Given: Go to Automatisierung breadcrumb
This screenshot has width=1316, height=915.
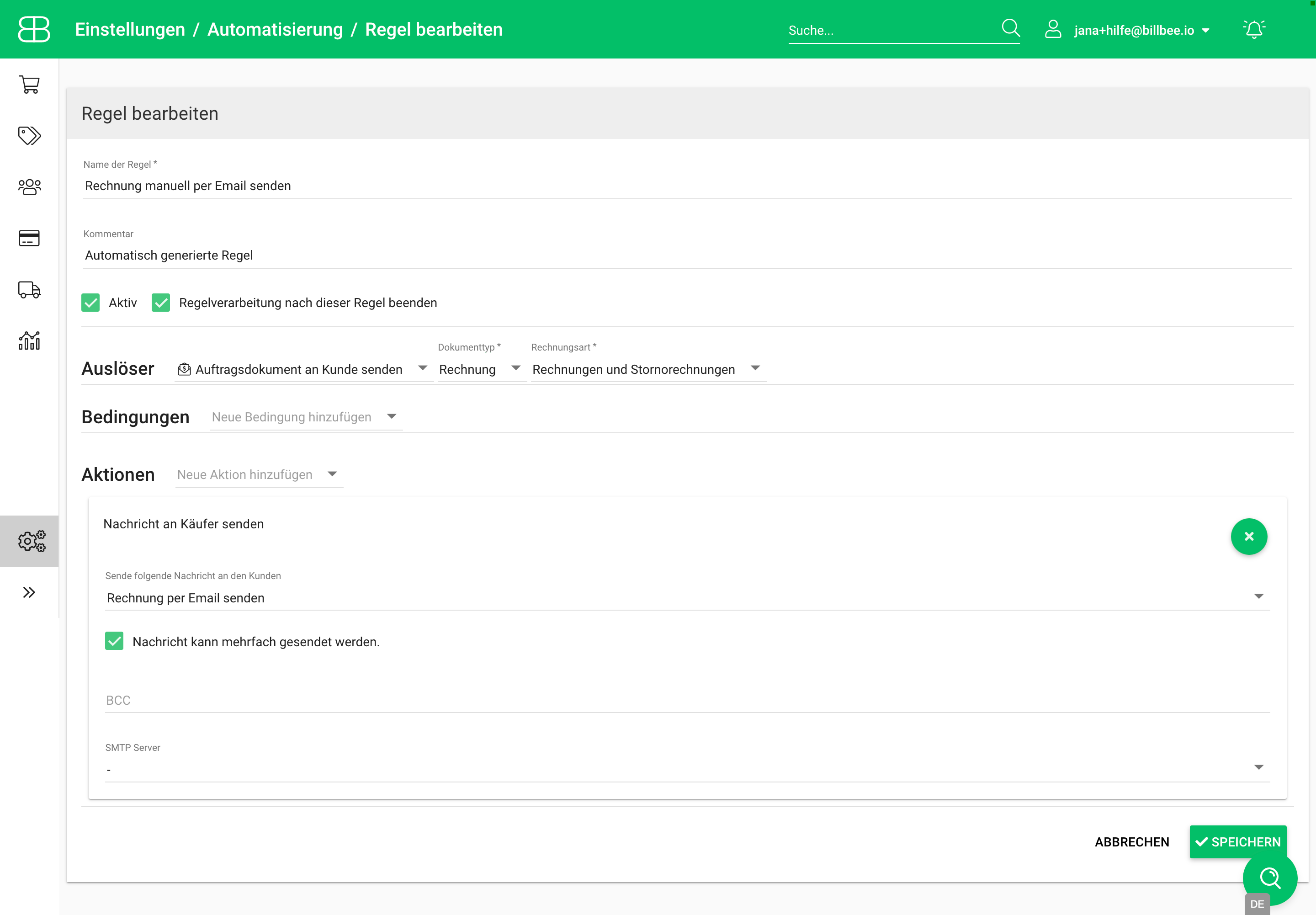Looking at the screenshot, I should (x=275, y=29).
